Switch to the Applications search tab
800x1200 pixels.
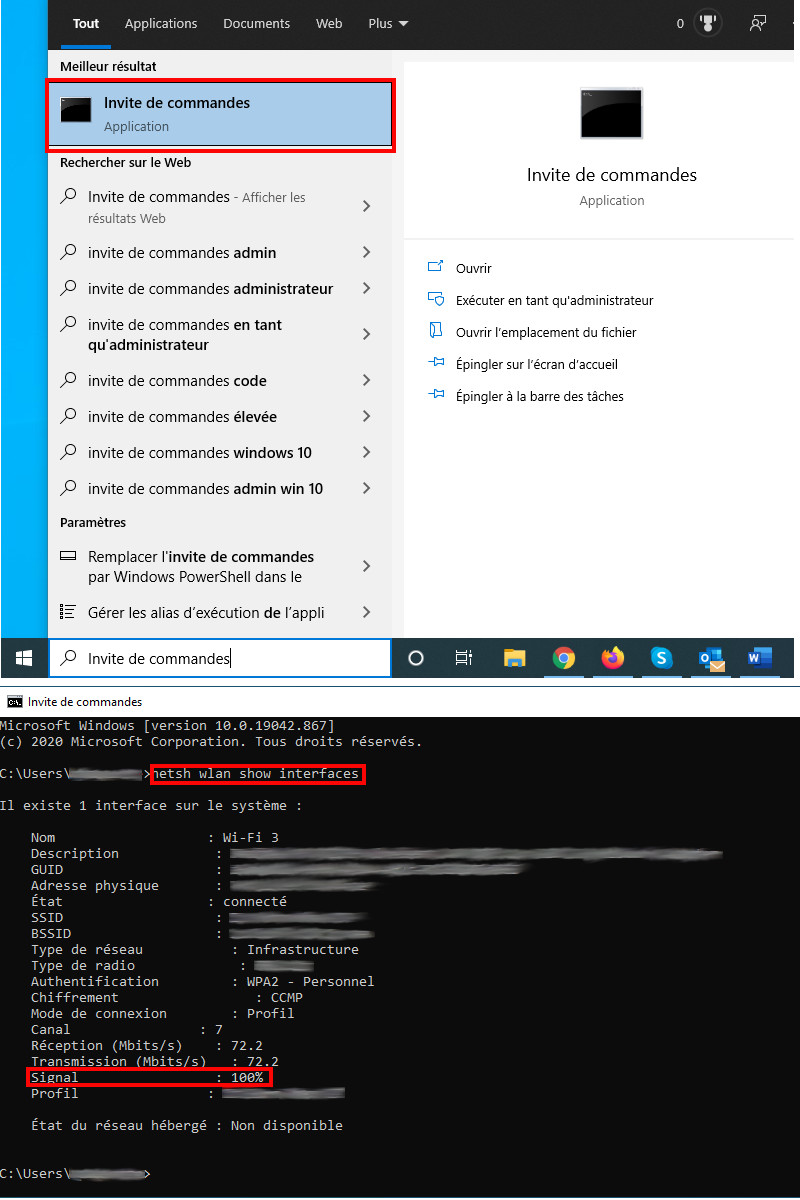[161, 23]
